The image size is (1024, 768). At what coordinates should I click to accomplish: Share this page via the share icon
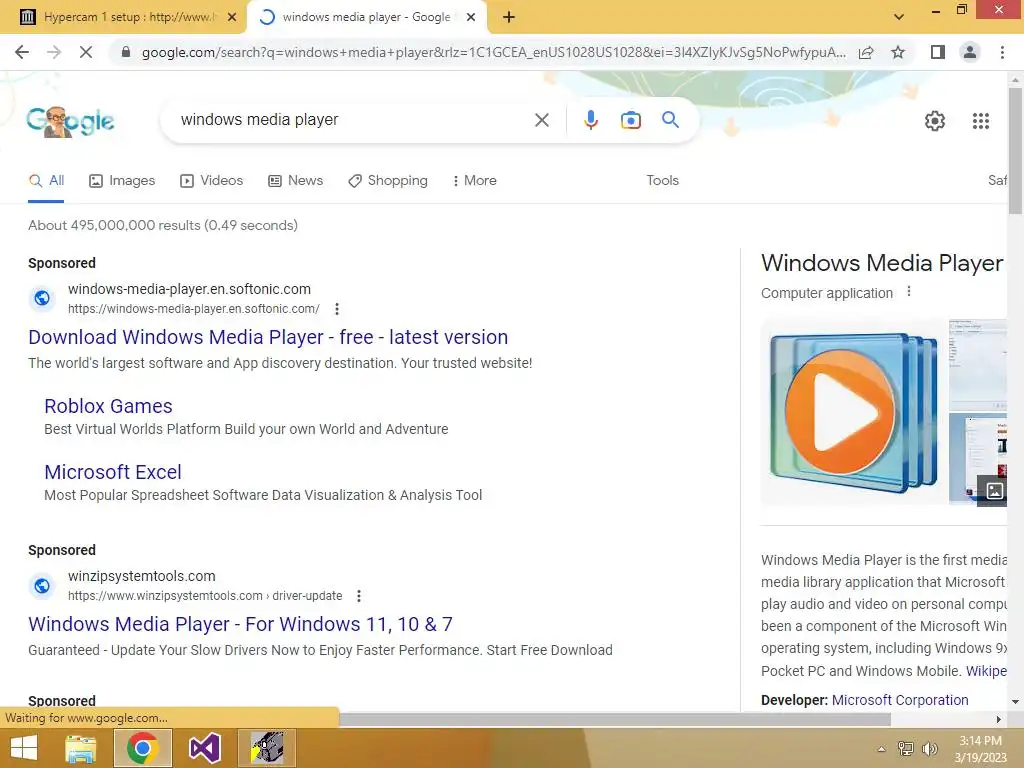(866, 52)
